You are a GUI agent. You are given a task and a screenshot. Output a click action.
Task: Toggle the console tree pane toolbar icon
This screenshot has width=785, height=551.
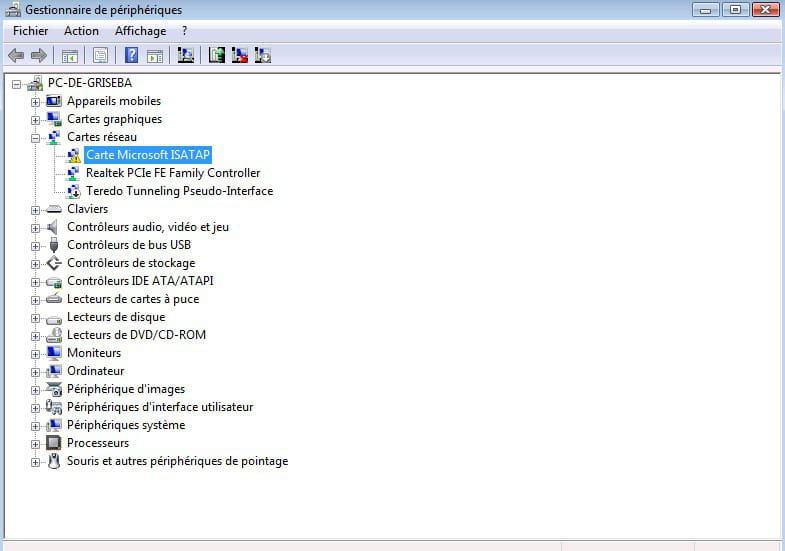pyautogui.click(x=70, y=56)
